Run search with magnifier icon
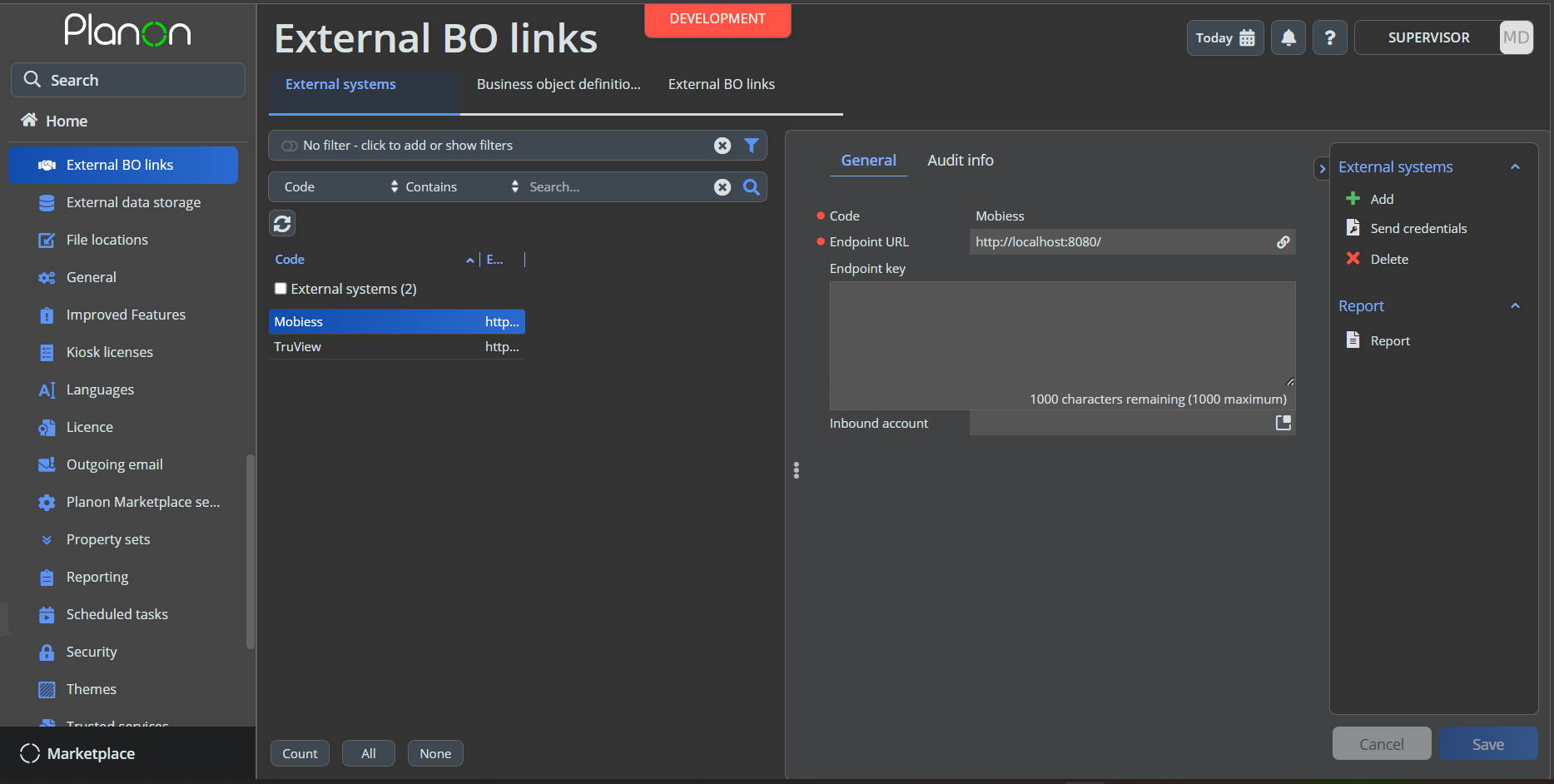Image resolution: width=1554 pixels, height=784 pixels. click(x=752, y=187)
